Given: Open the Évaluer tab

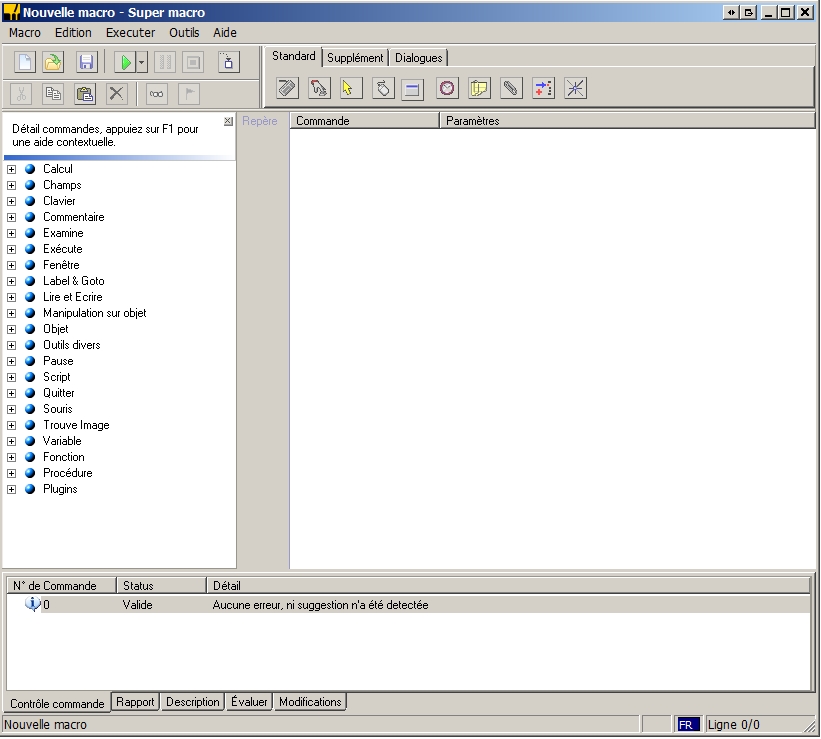Looking at the screenshot, I should [249, 701].
